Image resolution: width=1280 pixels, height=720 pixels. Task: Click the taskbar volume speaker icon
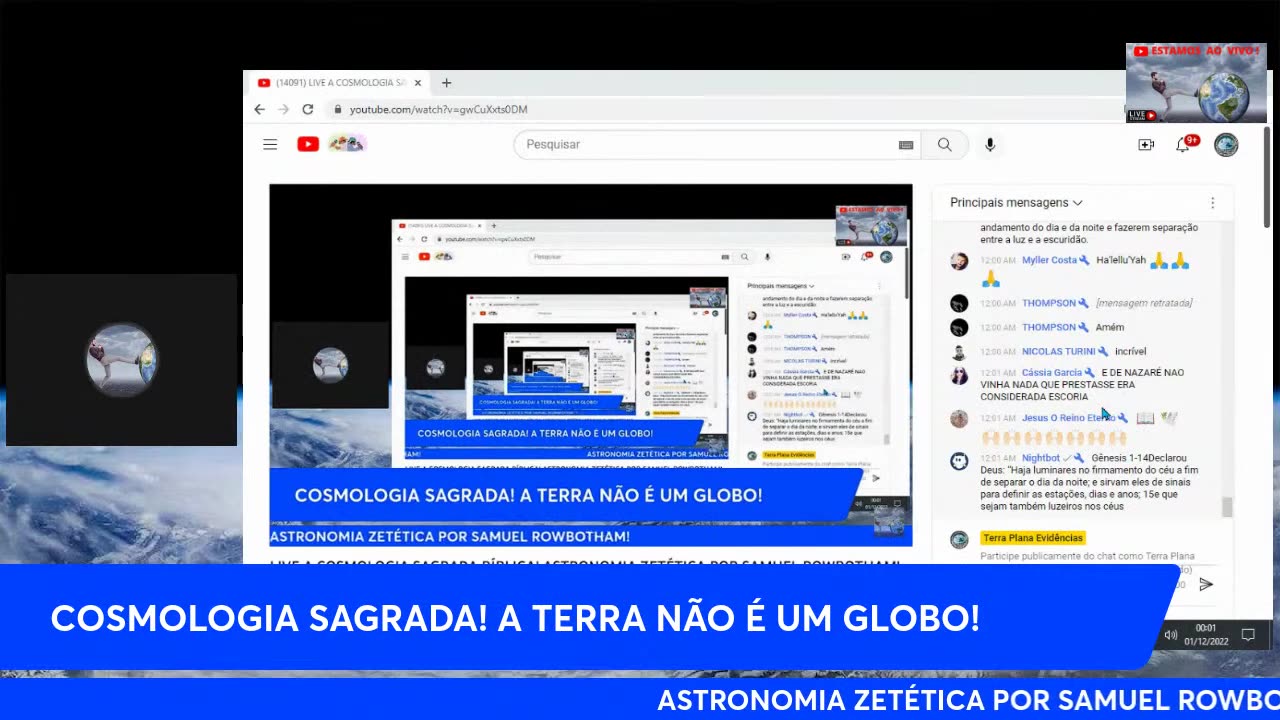coord(1170,635)
